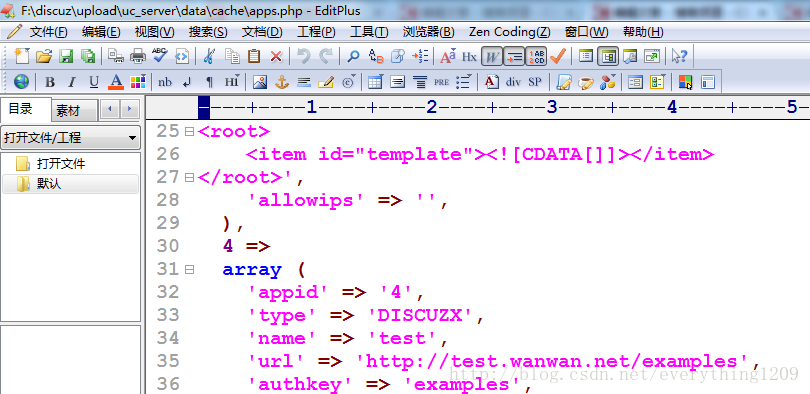Image resolution: width=810 pixels, height=394 pixels.
Task: Click the url string on line 35
Action: point(552,361)
